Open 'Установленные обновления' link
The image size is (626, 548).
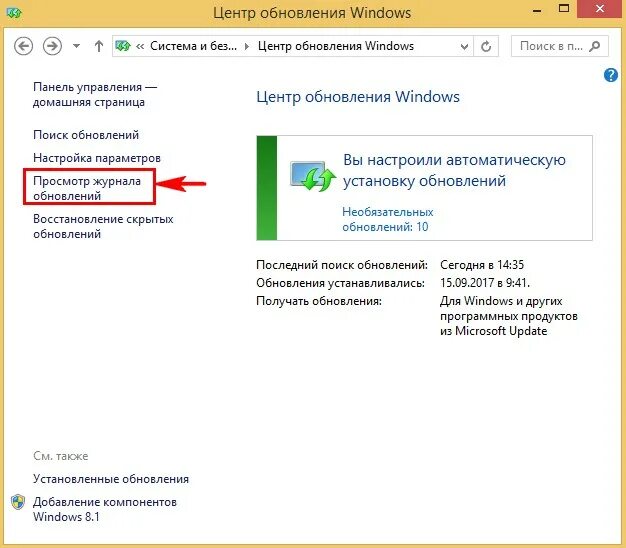[x=111, y=479]
